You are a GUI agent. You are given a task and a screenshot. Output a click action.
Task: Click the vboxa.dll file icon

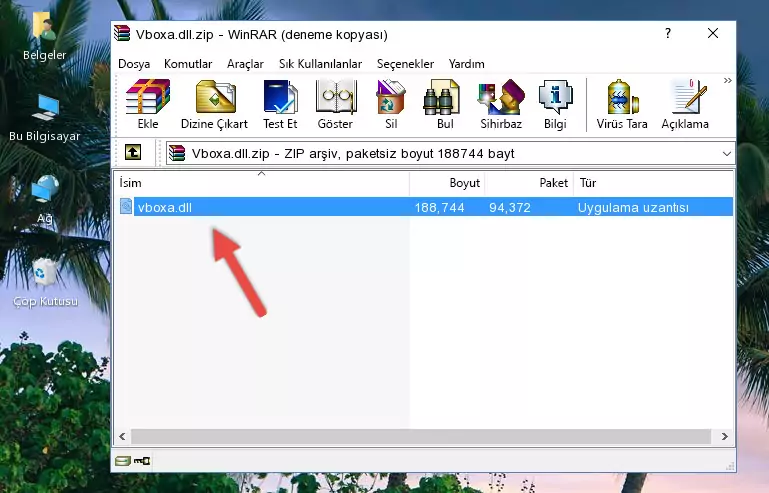[126, 207]
